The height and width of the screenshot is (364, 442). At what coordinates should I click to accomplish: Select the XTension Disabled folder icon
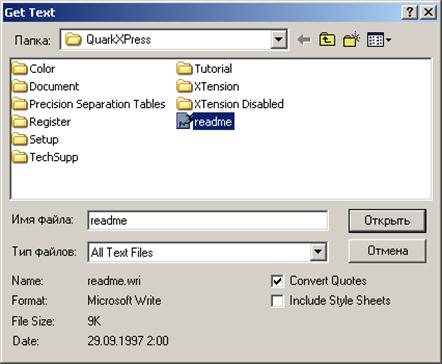[x=184, y=104]
